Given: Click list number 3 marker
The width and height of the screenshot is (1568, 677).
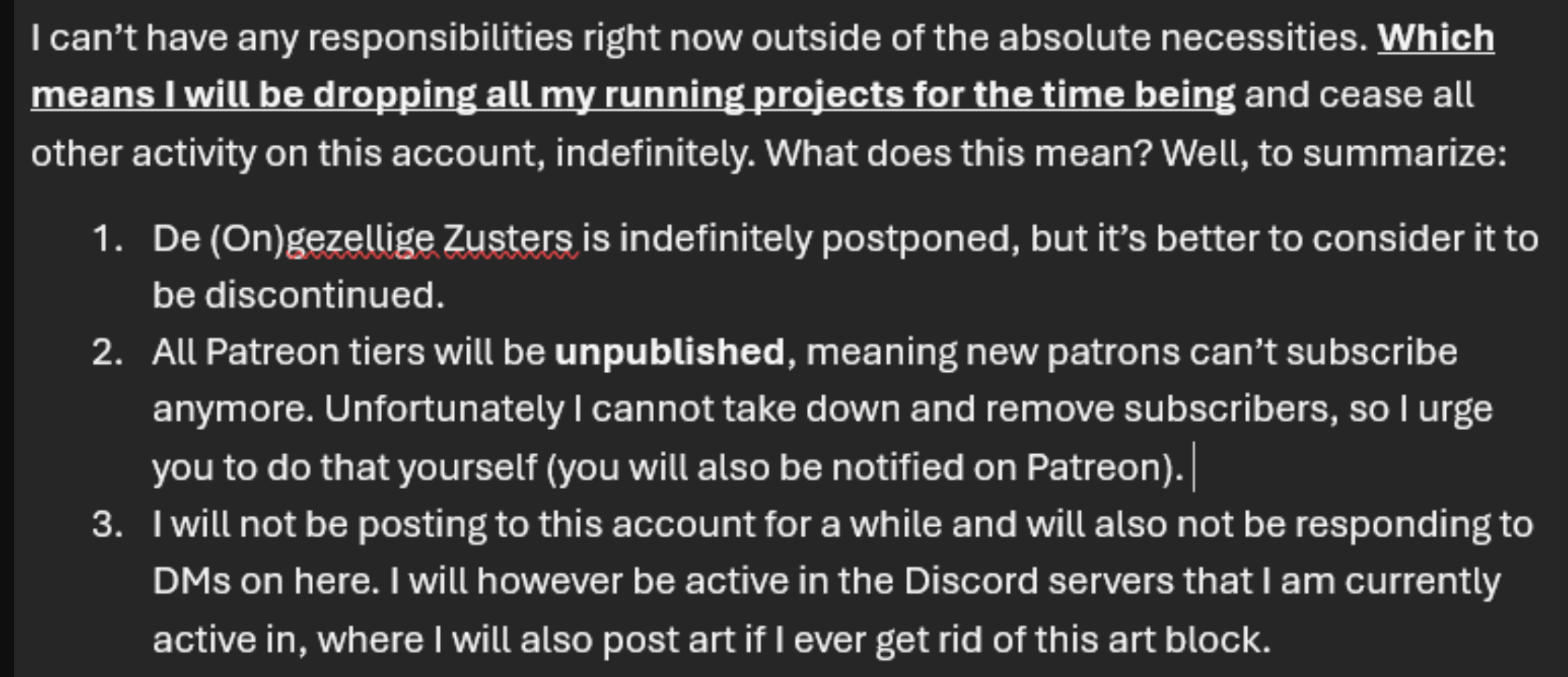Looking at the screenshot, I should [107, 524].
